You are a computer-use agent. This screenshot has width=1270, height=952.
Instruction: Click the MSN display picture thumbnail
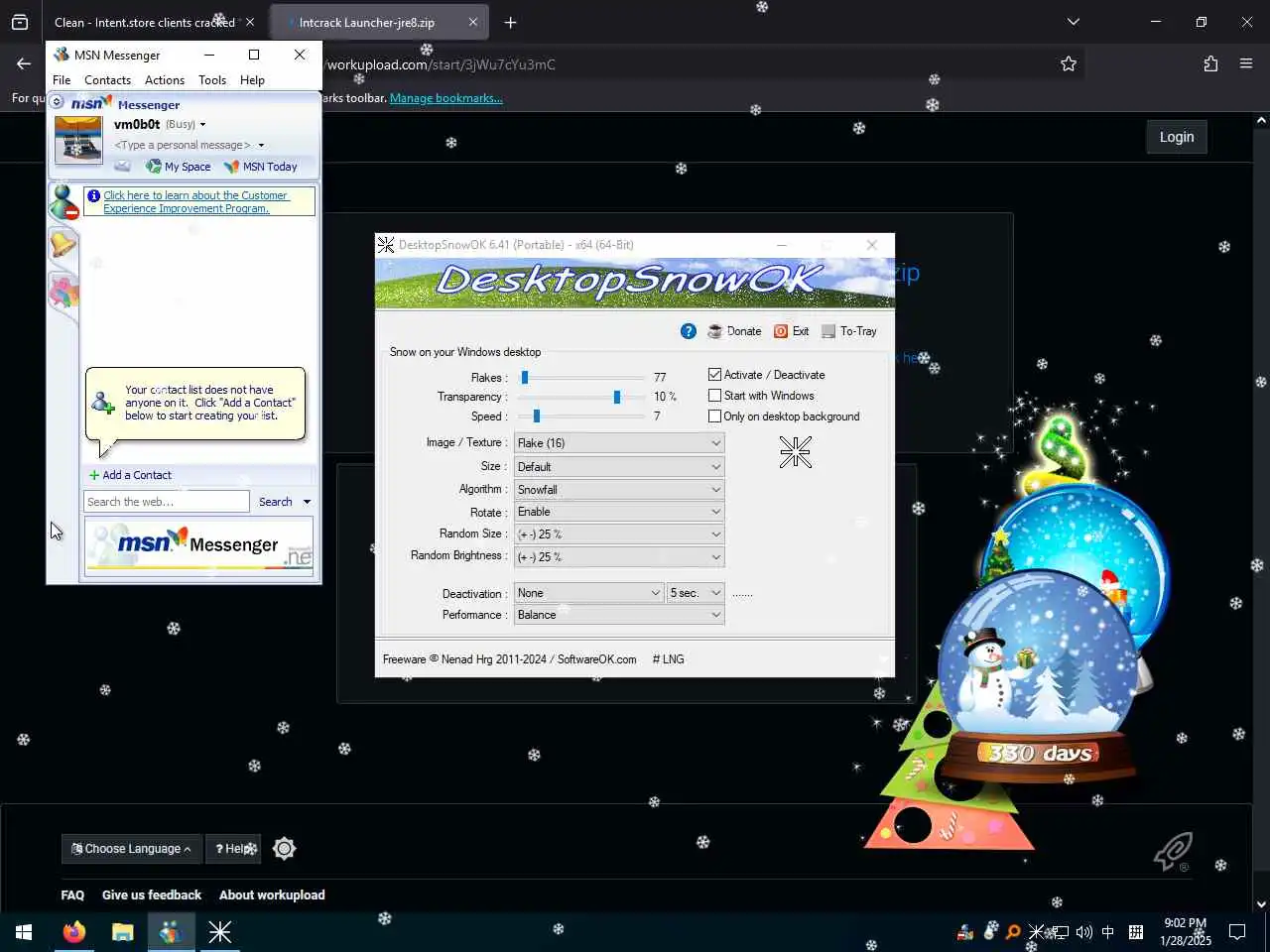(78, 139)
